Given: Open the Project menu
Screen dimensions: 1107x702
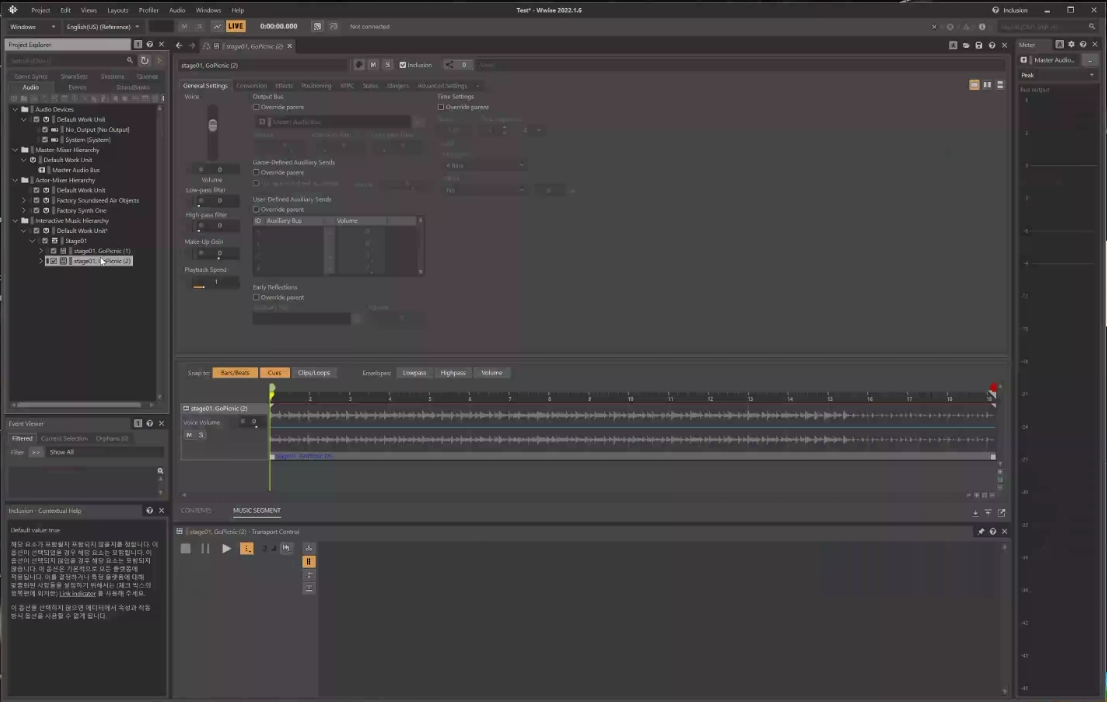Looking at the screenshot, I should [40, 11].
